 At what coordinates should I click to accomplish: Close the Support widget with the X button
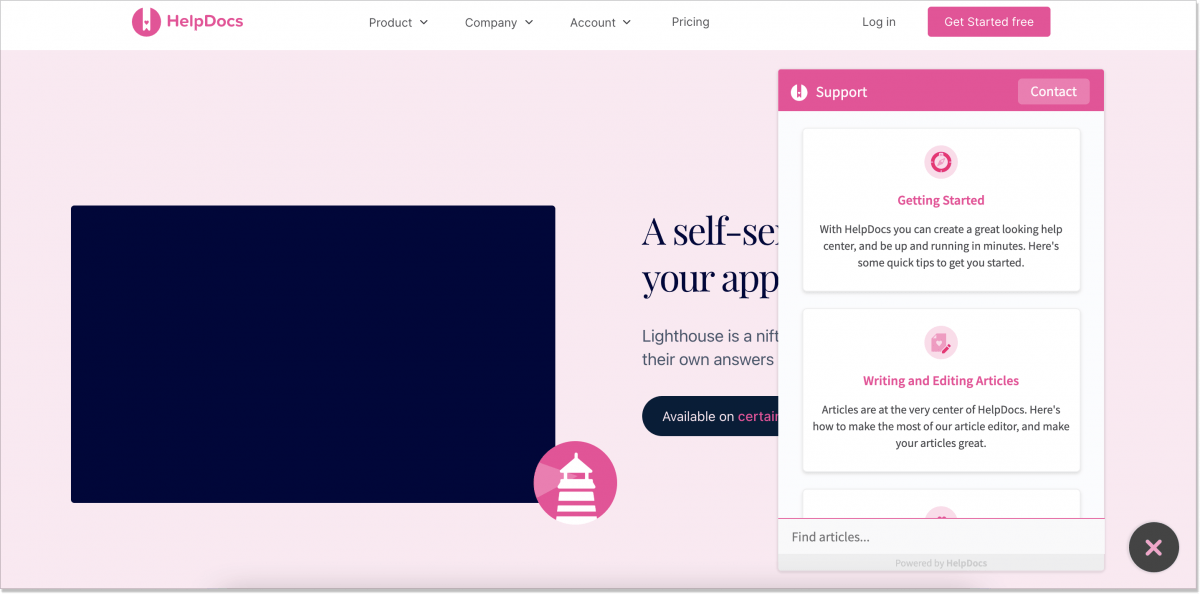pyautogui.click(x=1153, y=547)
